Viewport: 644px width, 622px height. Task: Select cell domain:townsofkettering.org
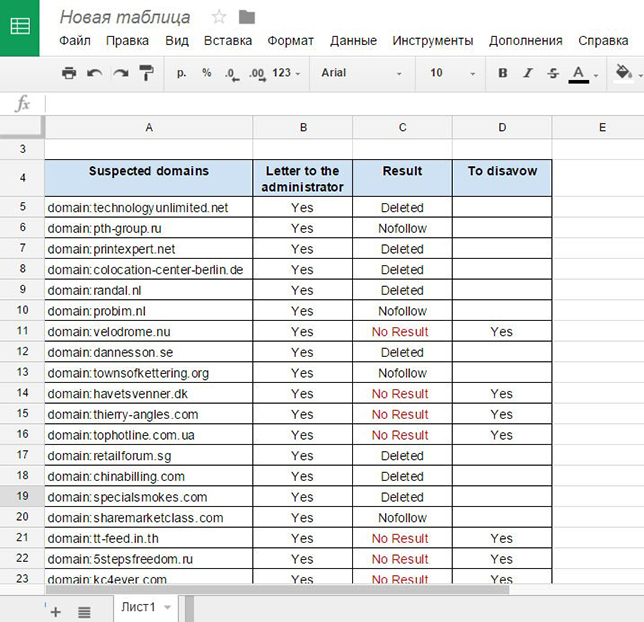click(149, 373)
